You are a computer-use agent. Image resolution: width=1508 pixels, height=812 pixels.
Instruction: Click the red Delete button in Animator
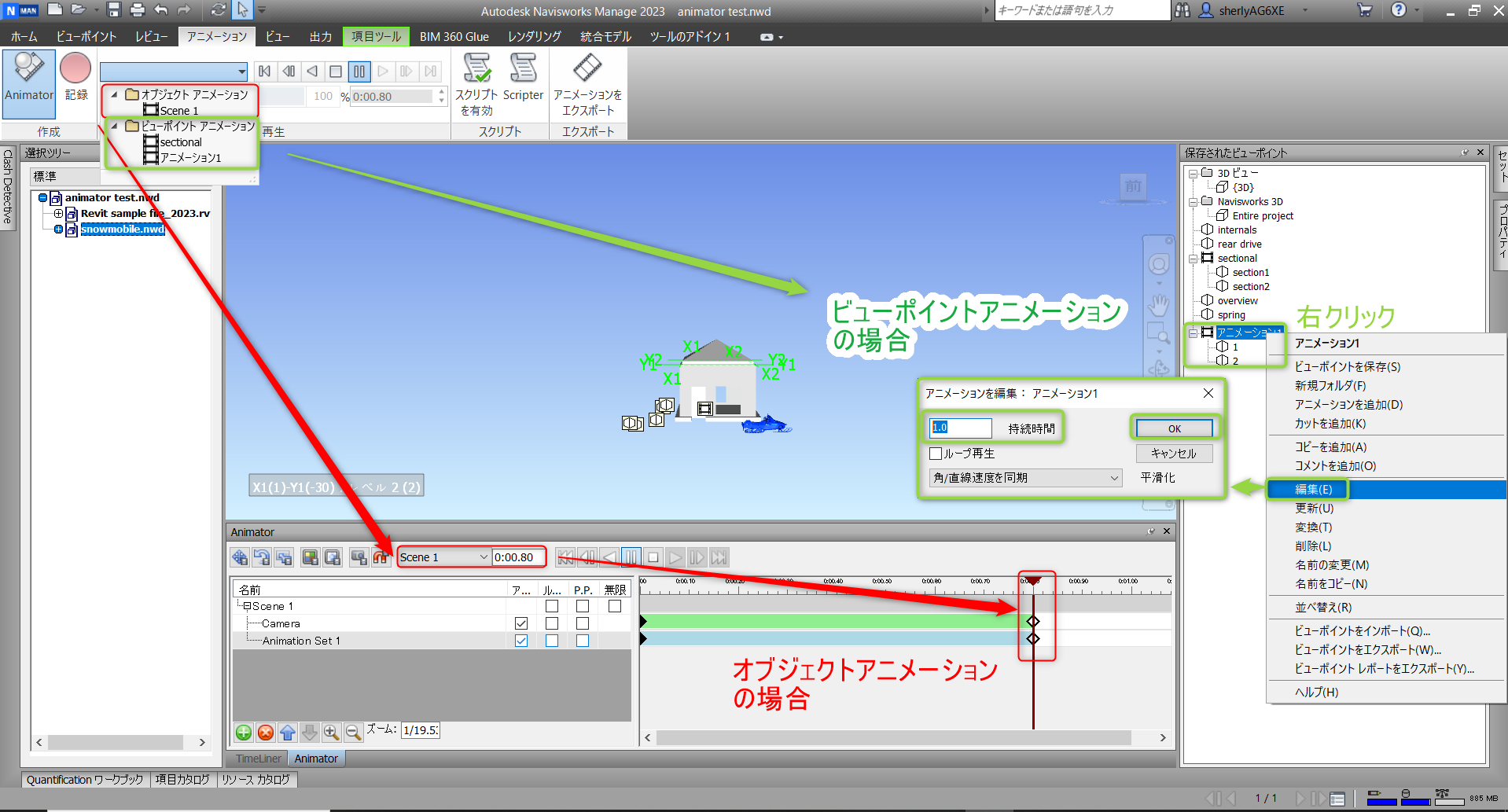(x=266, y=733)
